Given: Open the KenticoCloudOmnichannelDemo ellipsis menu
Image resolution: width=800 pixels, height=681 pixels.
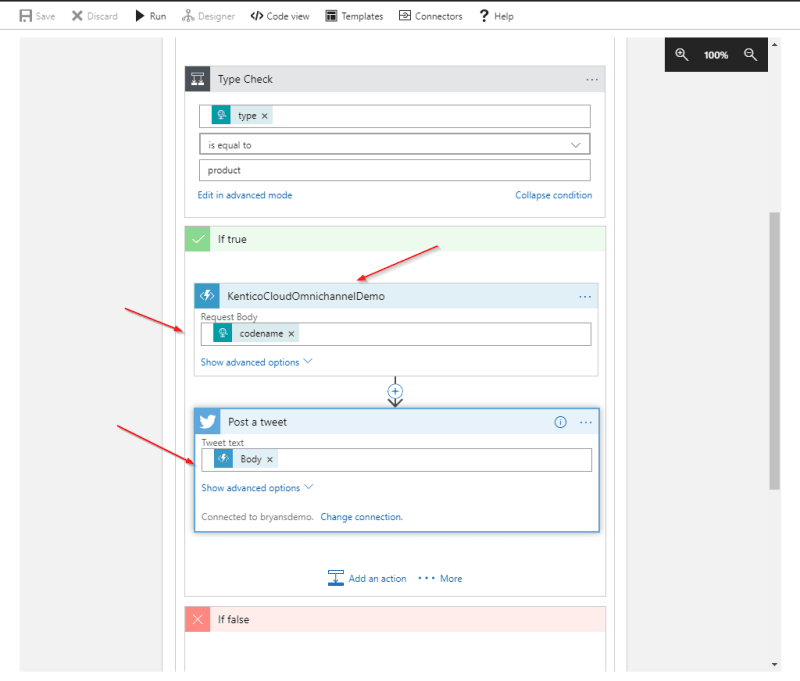Looking at the screenshot, I should (x=585, y=296).
